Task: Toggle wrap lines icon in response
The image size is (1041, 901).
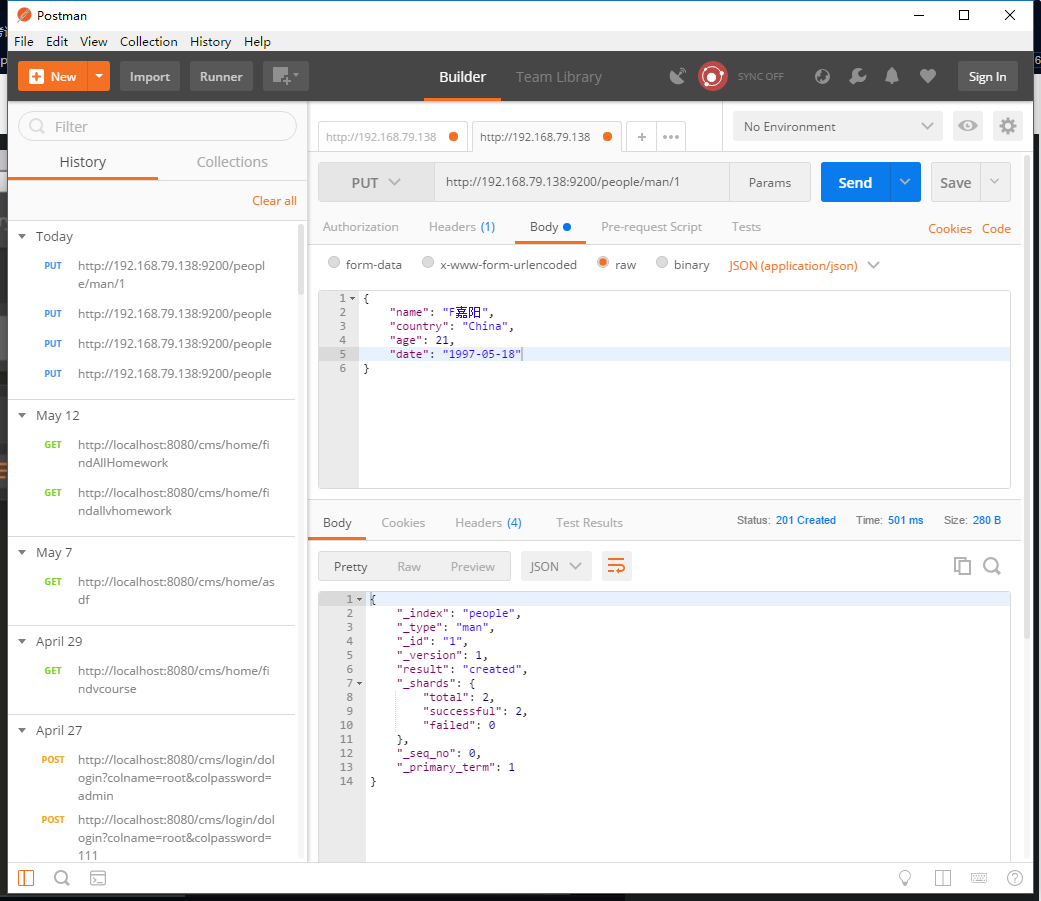Action: [x=616, y=566]
